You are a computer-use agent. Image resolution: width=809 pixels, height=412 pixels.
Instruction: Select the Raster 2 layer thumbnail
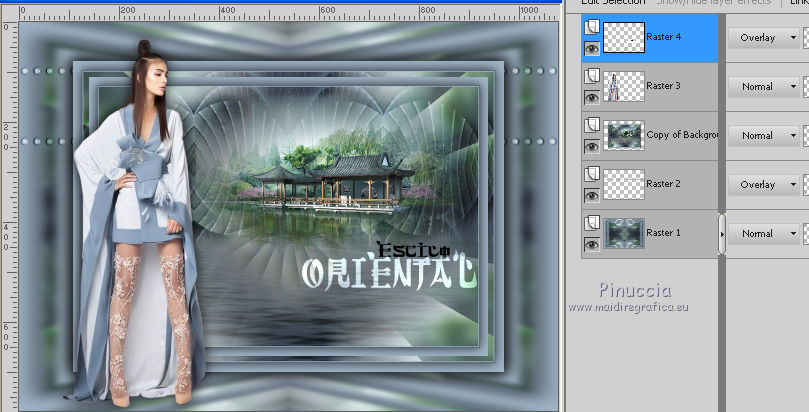pos(624,184)
